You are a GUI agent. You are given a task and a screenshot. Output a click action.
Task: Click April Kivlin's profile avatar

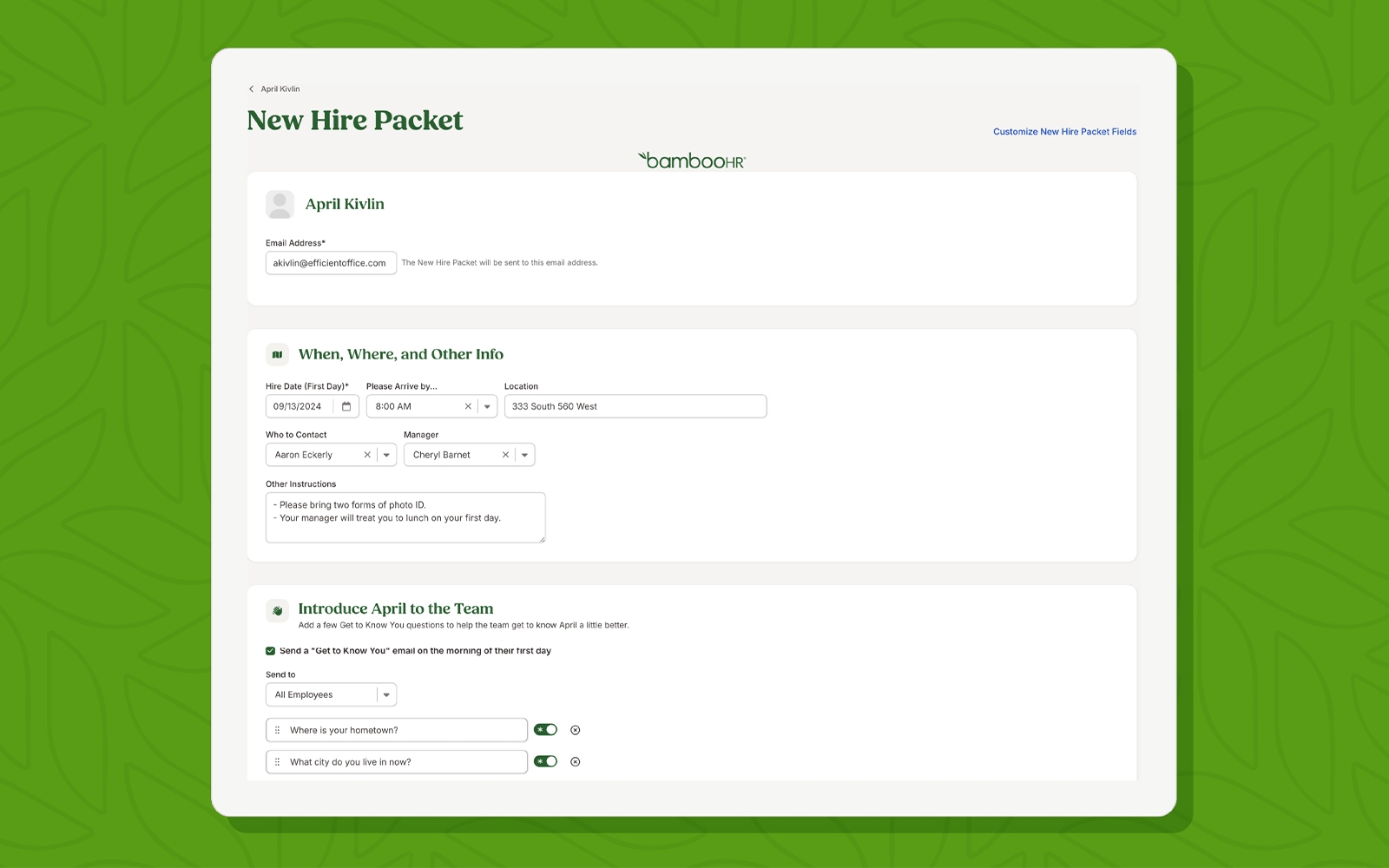(x=280, y=205)
